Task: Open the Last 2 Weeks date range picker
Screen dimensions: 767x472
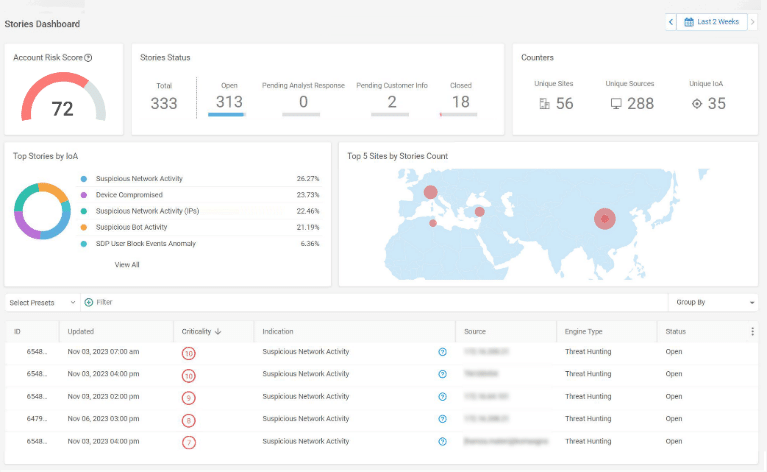Action: (x=712, y=22)
